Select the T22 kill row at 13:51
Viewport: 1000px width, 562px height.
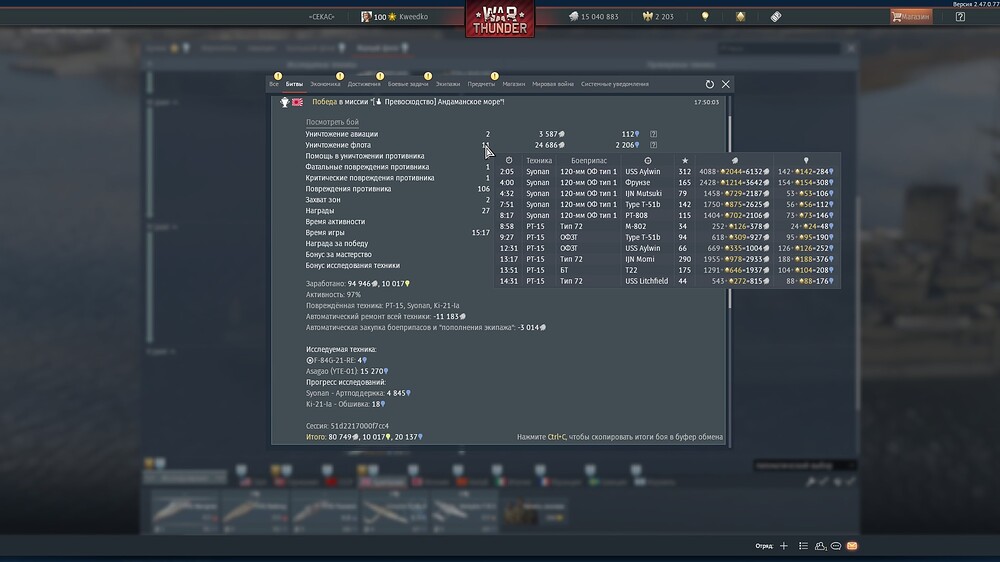[x=666, y=270]
